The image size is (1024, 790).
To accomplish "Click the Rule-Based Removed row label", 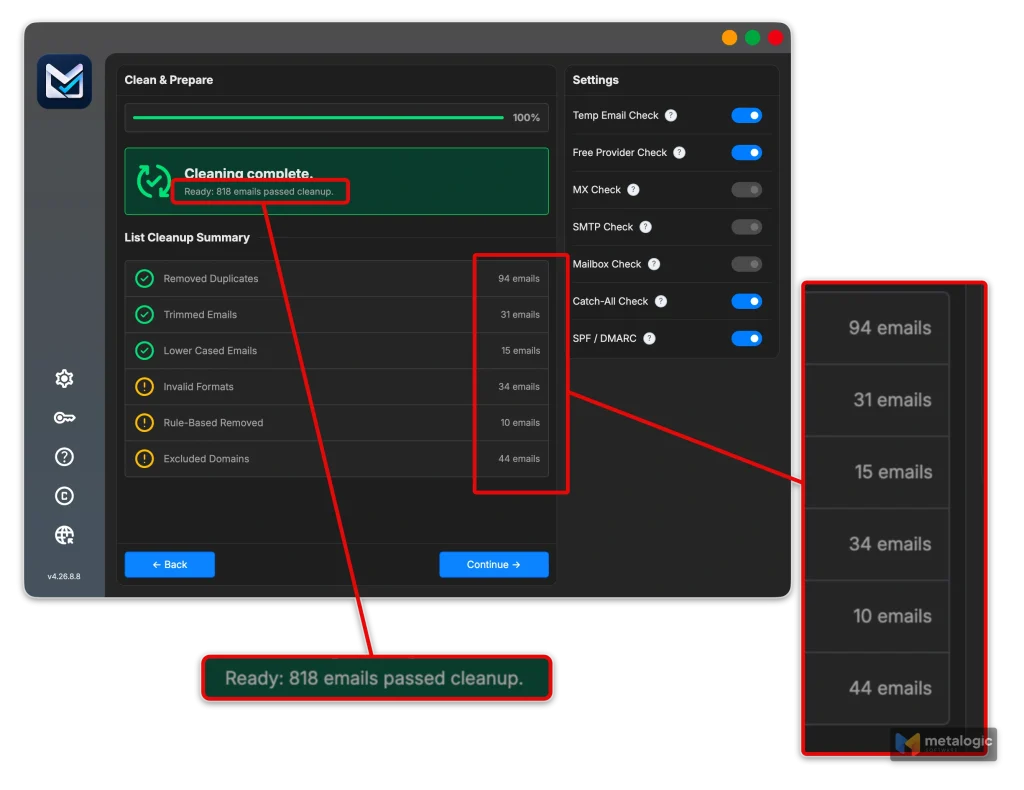I will [x=214, y=422].
